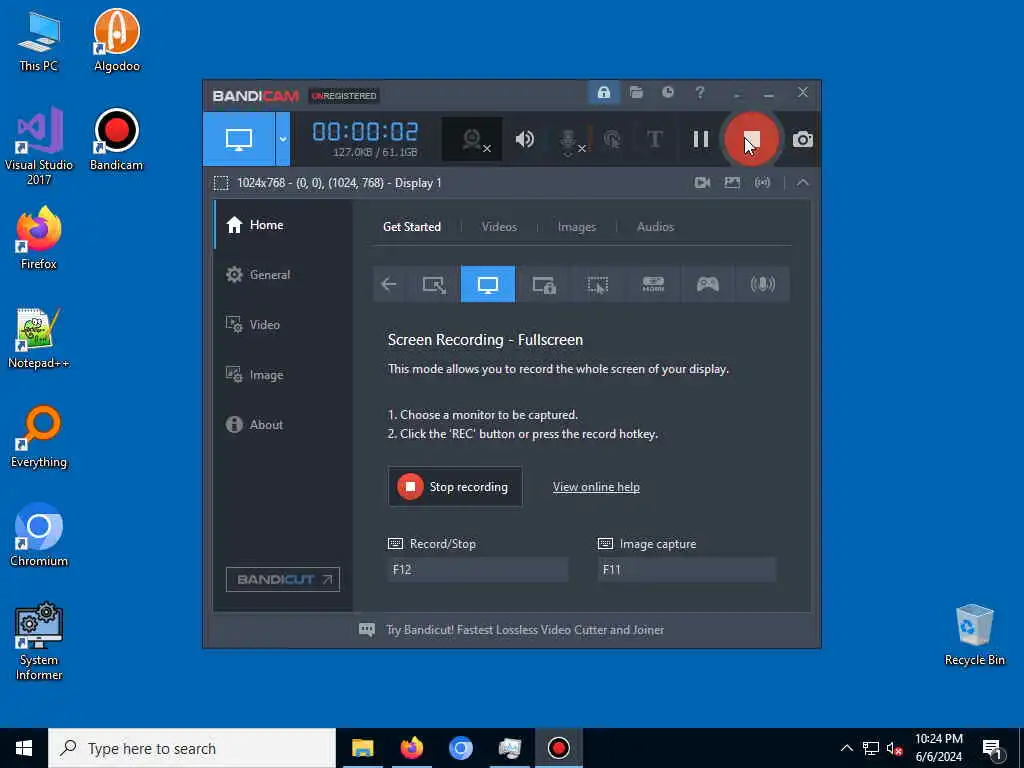Click the Record/Stop hotkey field F12
1024x768 pixels.
(477, 569)
